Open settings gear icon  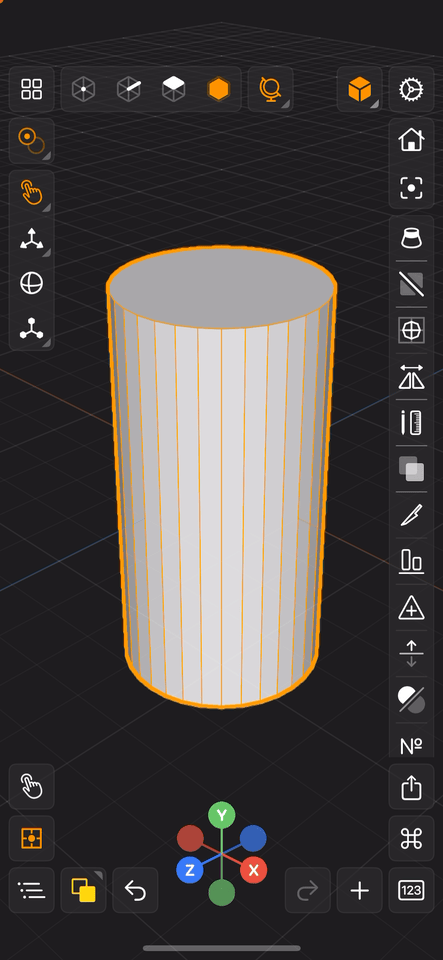411,89
